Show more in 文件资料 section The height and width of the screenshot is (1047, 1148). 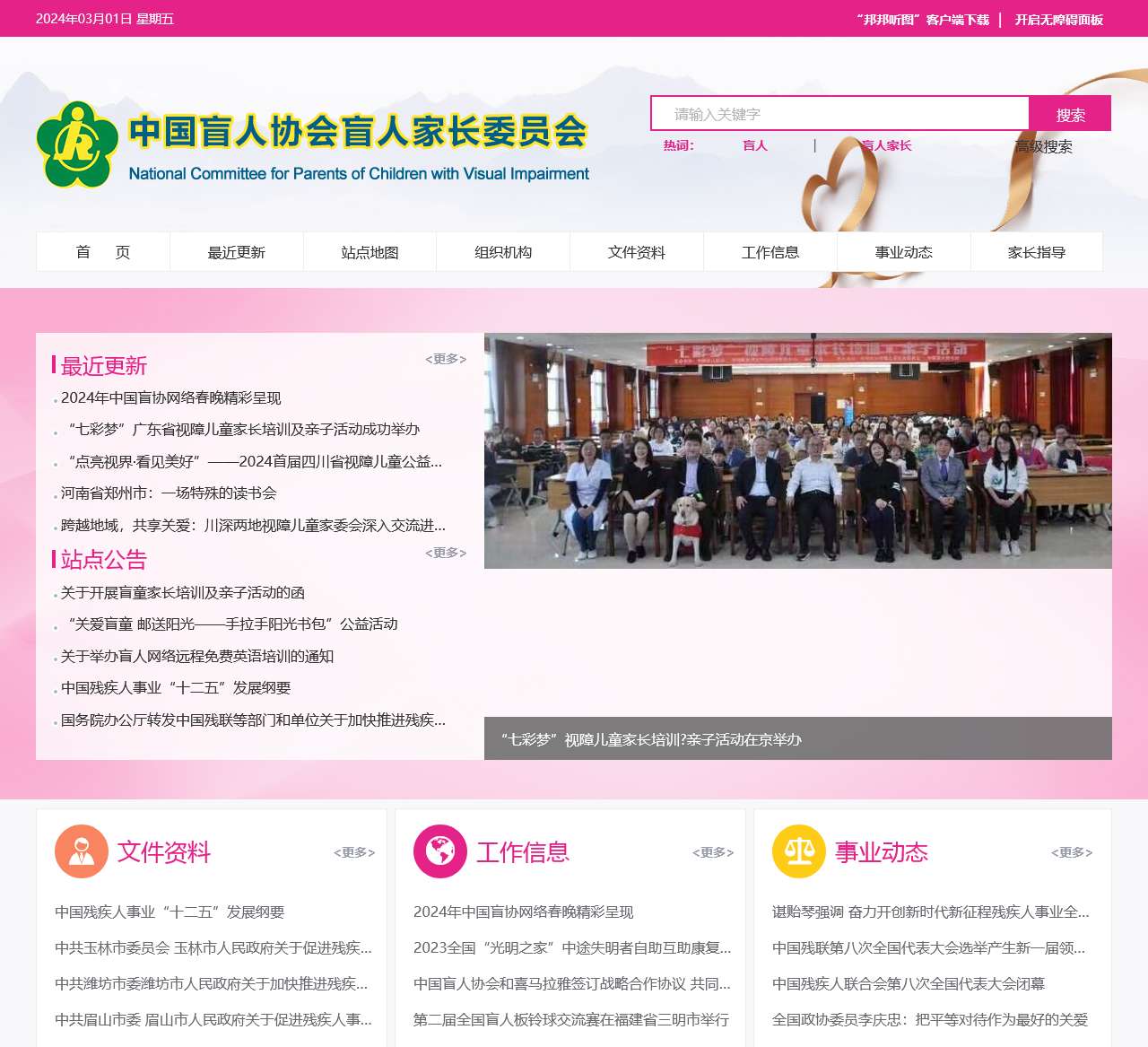354,852
